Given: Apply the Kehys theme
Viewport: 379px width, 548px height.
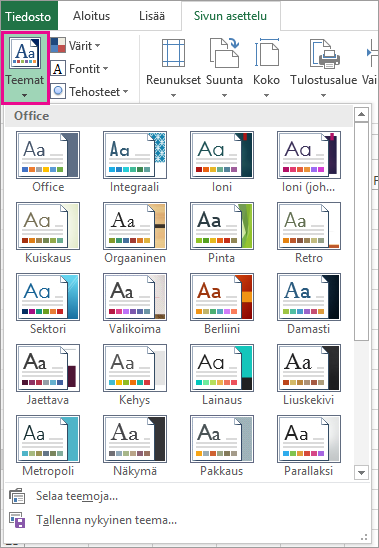Looking at the screenshot, I should (x=135, y=375).
